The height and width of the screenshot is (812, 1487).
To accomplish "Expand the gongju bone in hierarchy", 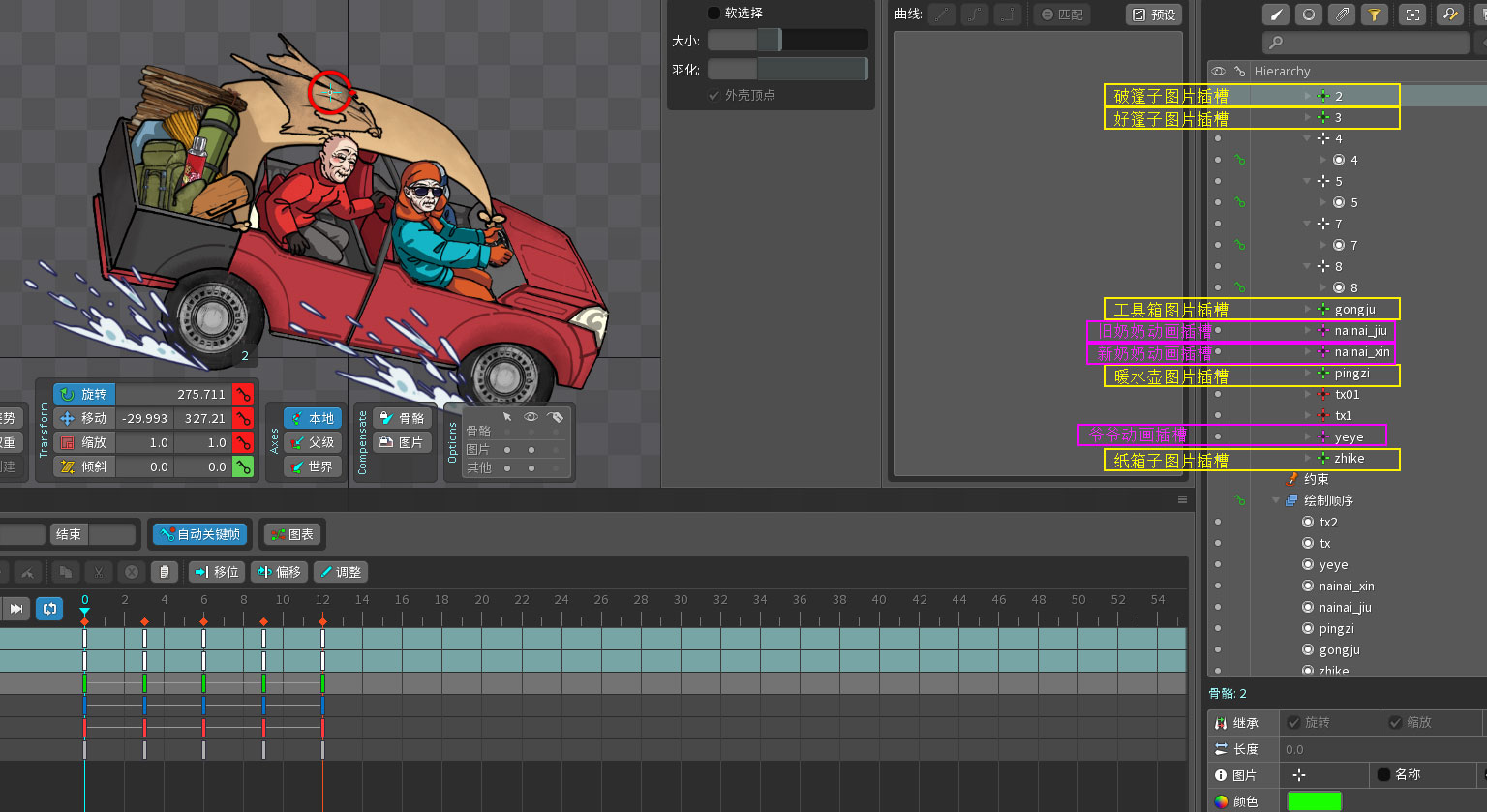I will point(1308,310).
